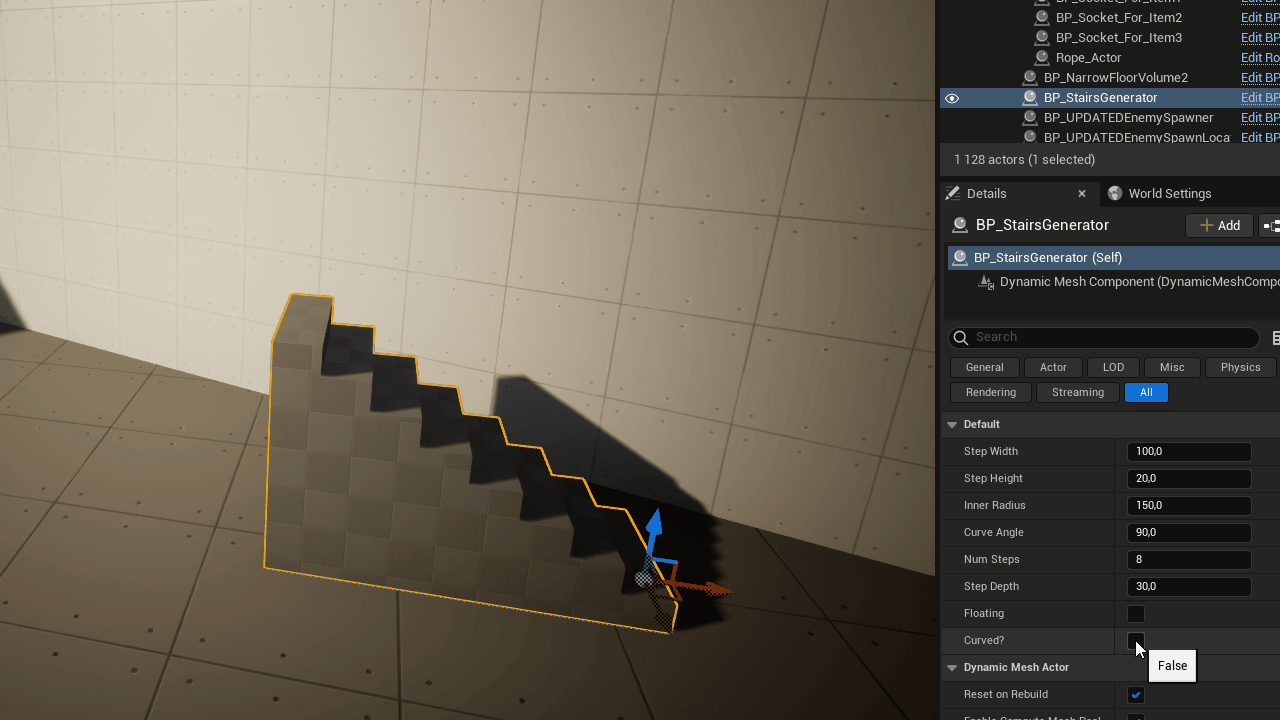Viewport: 1280px width, 720px height.
Task: Collapse the Default section
Action: (952, 425)
